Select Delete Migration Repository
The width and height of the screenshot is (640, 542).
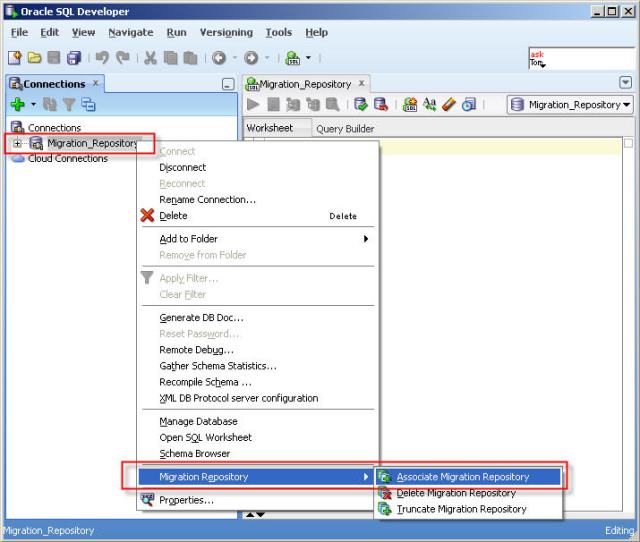tap(468, 493)
